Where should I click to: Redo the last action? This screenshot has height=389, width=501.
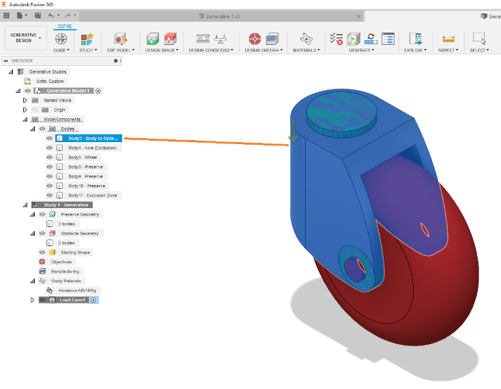pyautogui.click(x=68, y=15)
